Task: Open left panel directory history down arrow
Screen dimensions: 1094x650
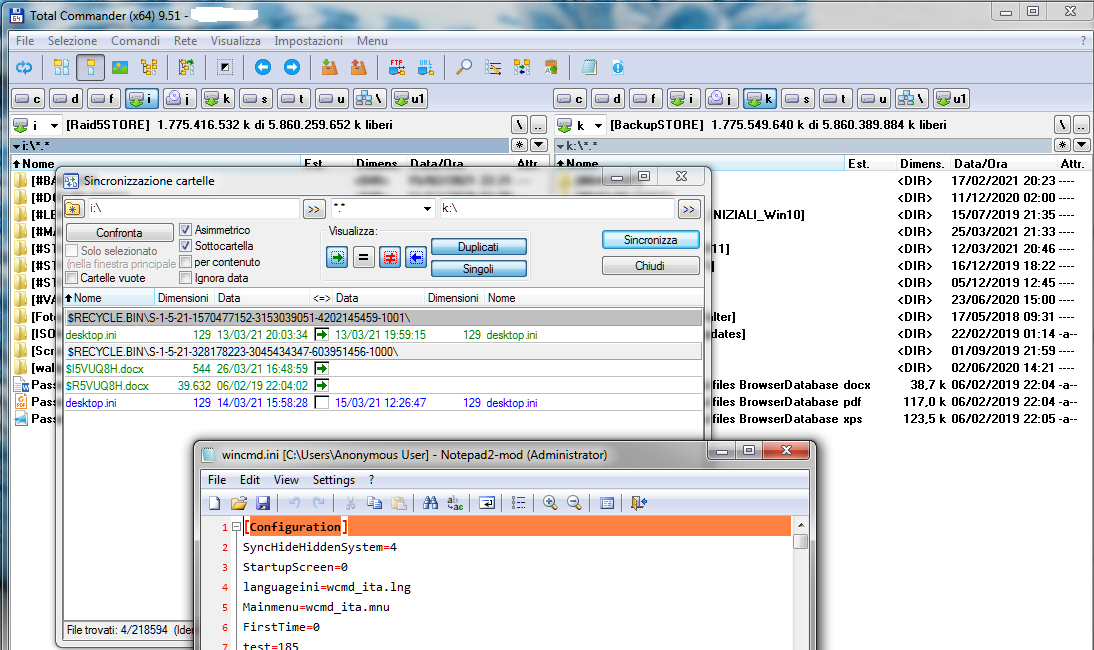Action: (539, 145)
